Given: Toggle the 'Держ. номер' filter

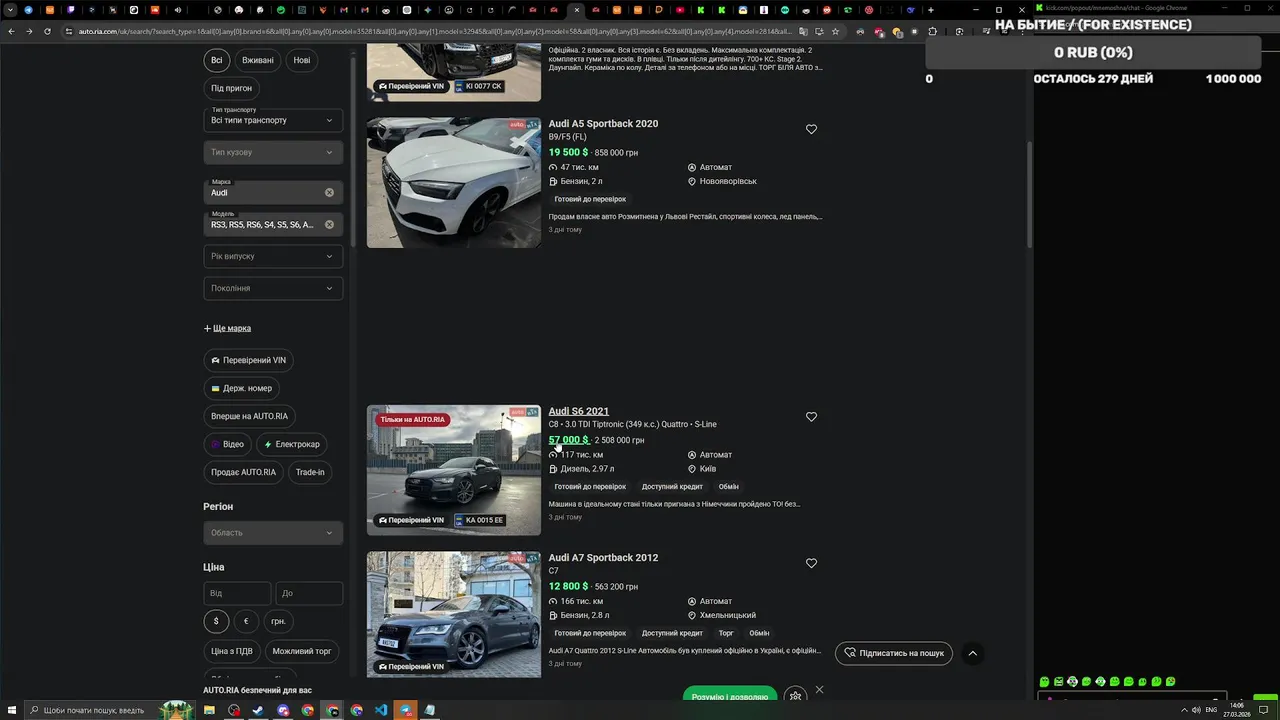Looking at the screenshot, I should tap(241, 388).
